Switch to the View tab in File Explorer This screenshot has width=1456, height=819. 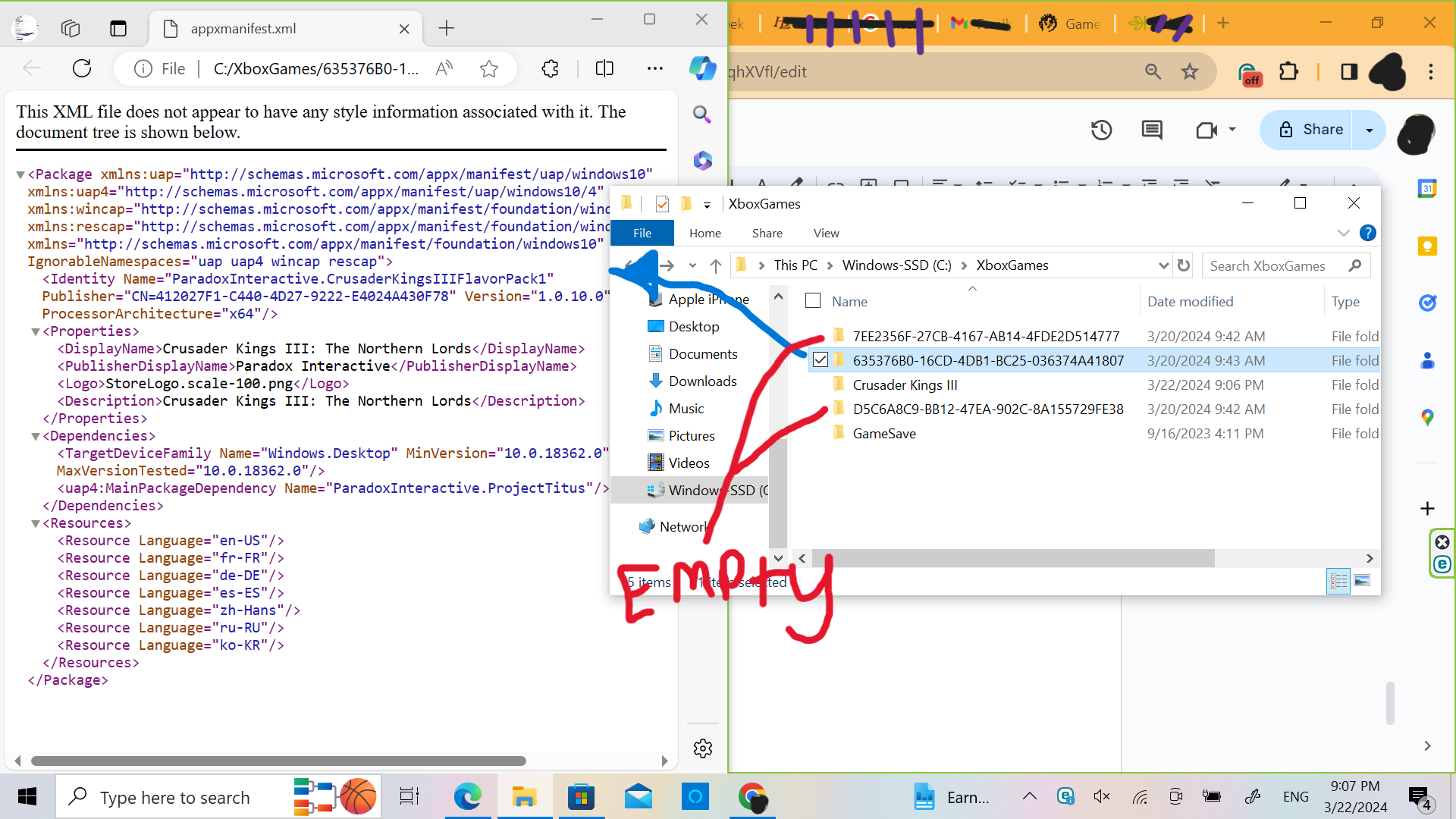tap(826, 233)
